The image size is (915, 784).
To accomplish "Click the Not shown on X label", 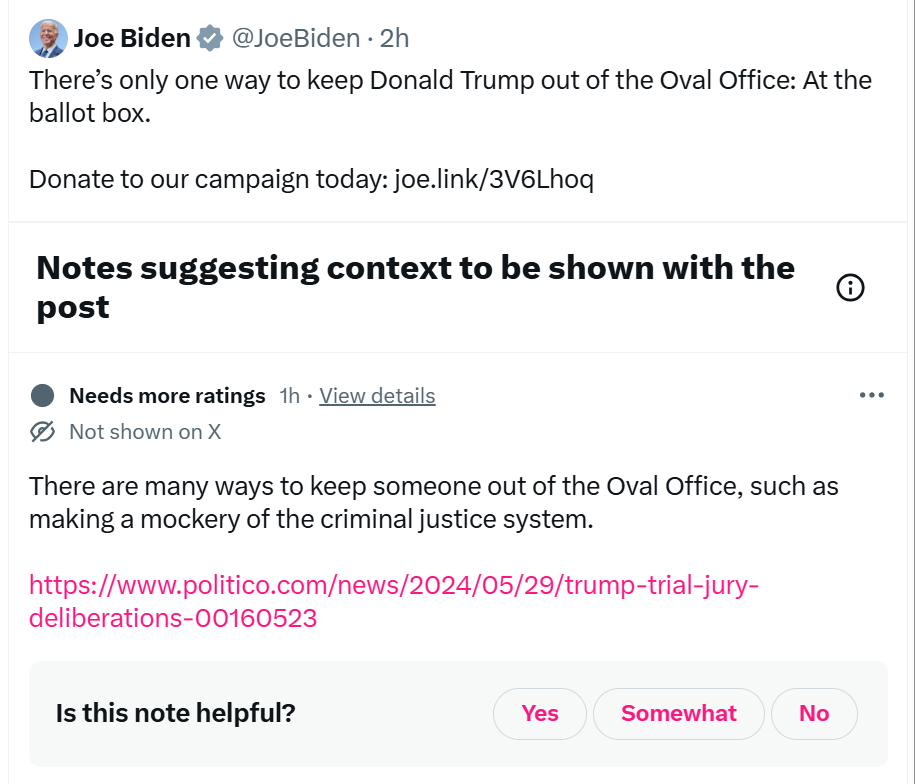I will pos(145,432).
